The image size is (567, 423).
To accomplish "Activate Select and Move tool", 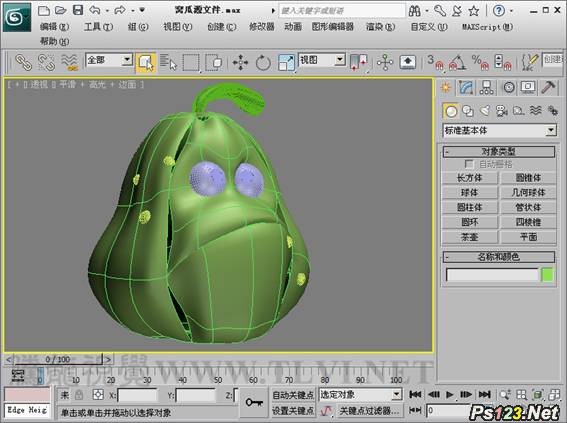I will tap(240, 63).
